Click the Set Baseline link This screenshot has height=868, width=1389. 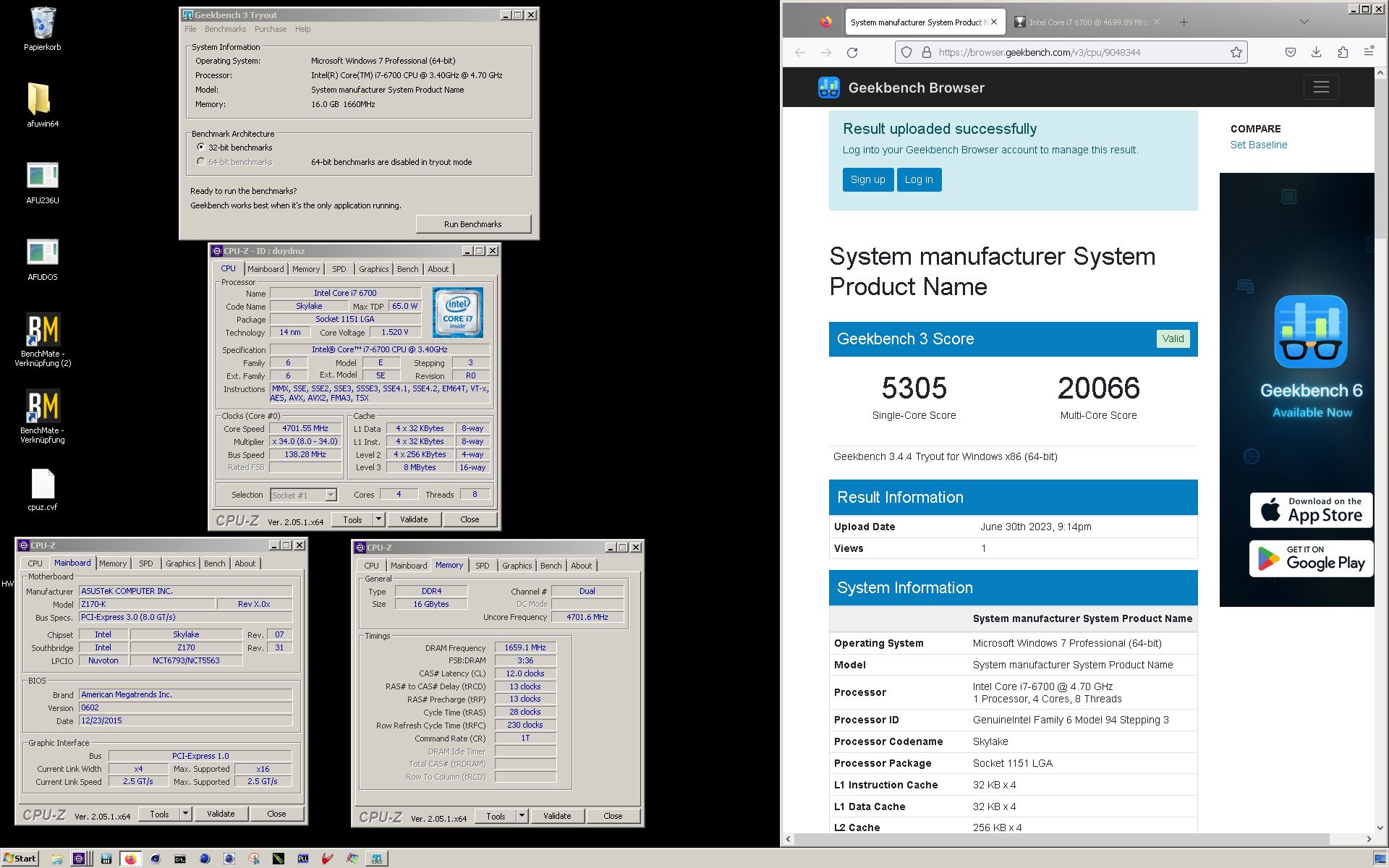point(1259,145)
